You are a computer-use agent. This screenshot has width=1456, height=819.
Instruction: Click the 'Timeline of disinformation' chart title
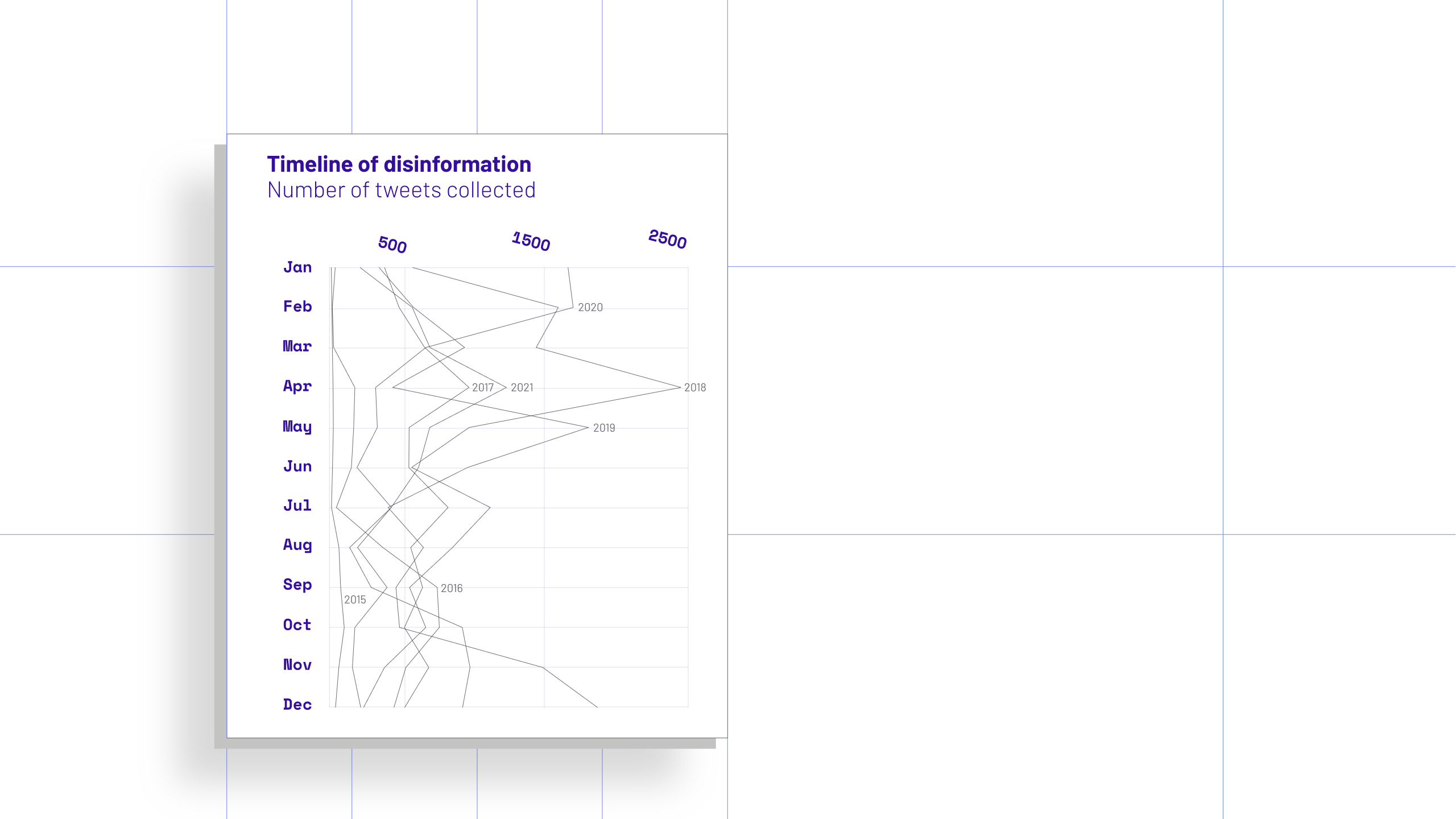pos(399,164)
